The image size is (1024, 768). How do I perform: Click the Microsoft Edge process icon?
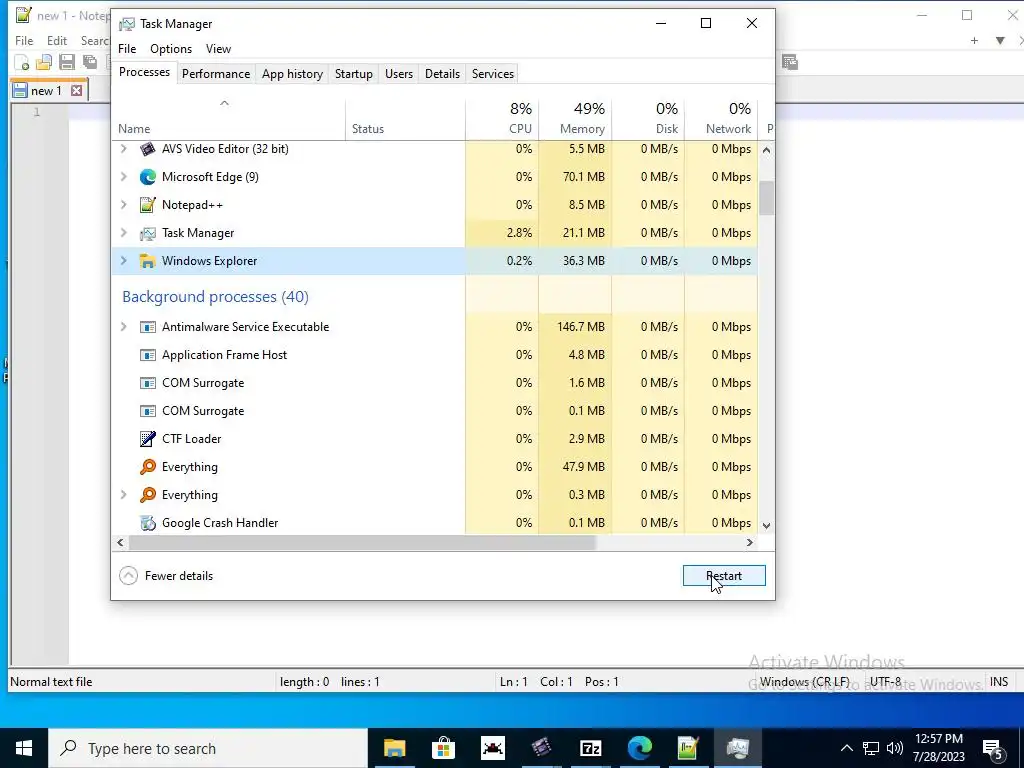click(148, 177)
